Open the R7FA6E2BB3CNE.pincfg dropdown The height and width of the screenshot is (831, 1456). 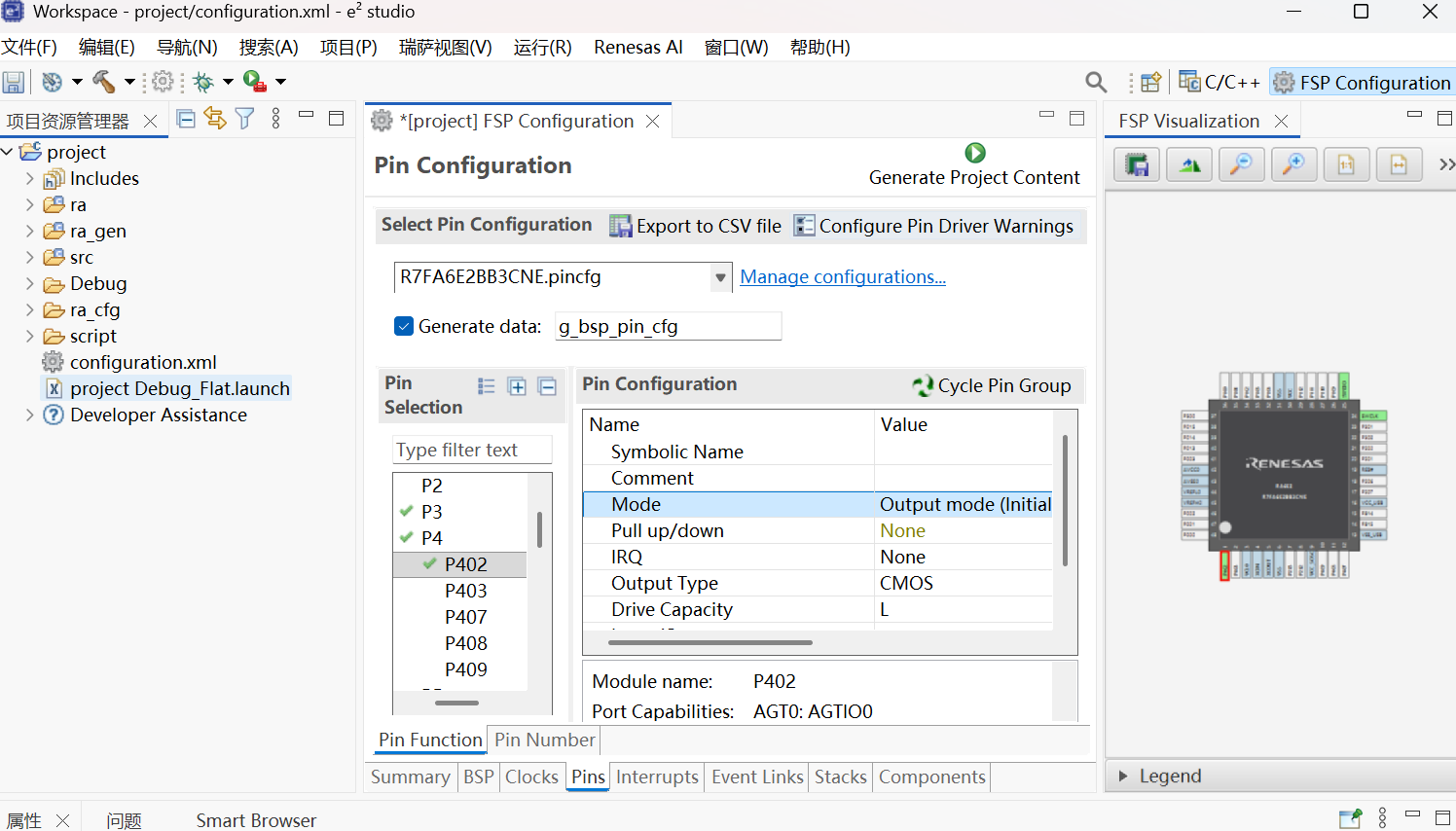tap(720, 277)
